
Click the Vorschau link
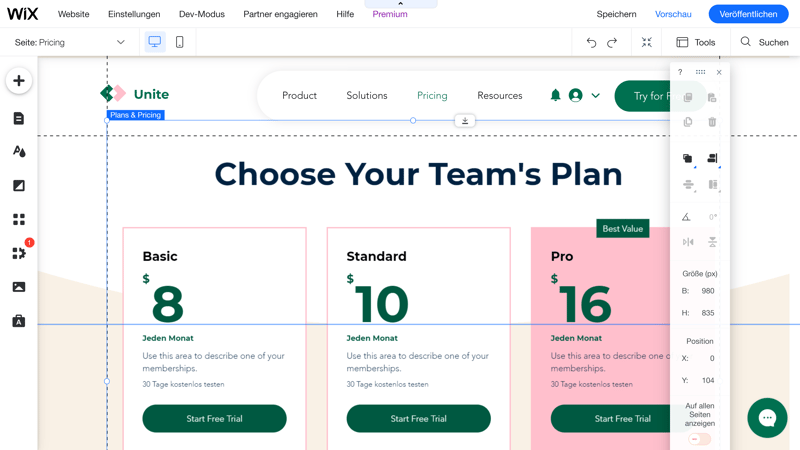coord(673,14)
